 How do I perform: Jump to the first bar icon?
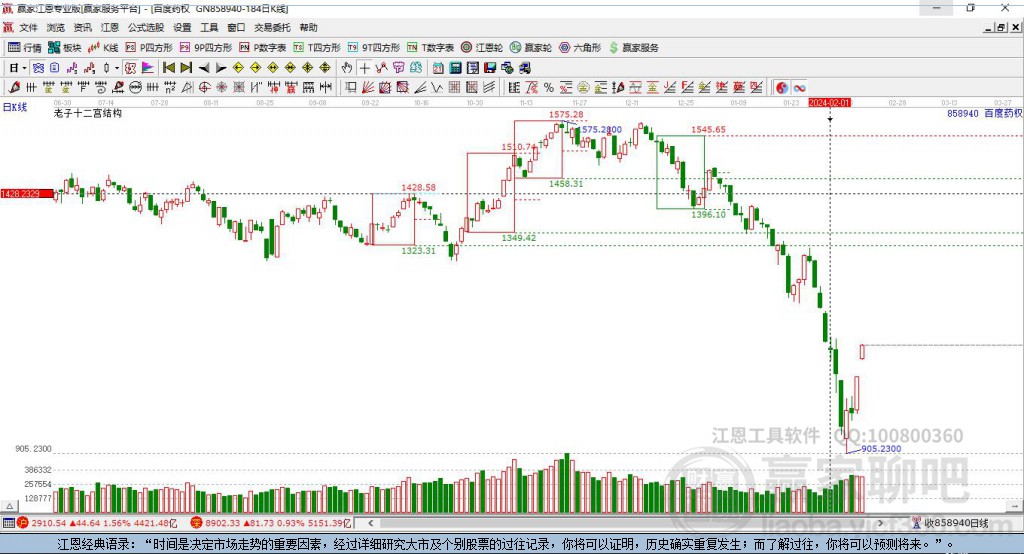[168, 68]
